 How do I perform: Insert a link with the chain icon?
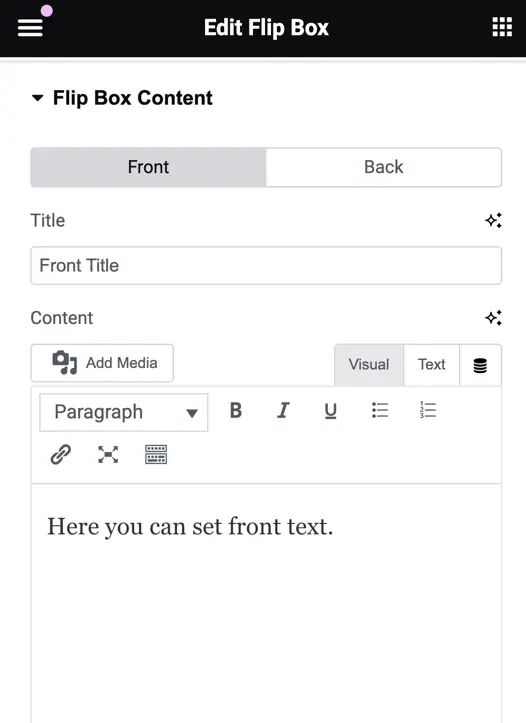(60, 454)
